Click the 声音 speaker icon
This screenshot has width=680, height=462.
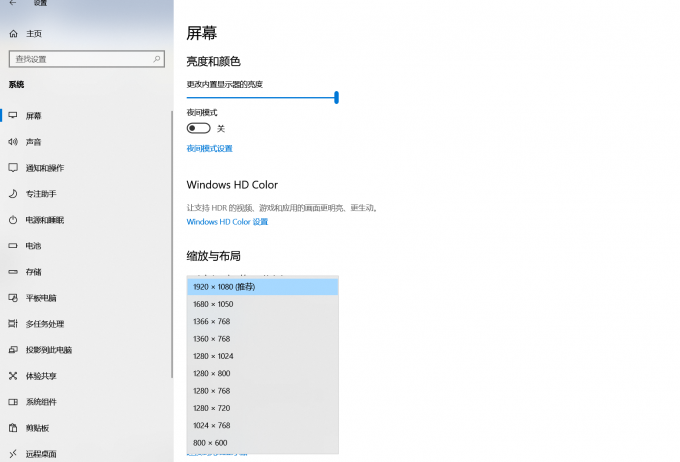click(13, 141)
